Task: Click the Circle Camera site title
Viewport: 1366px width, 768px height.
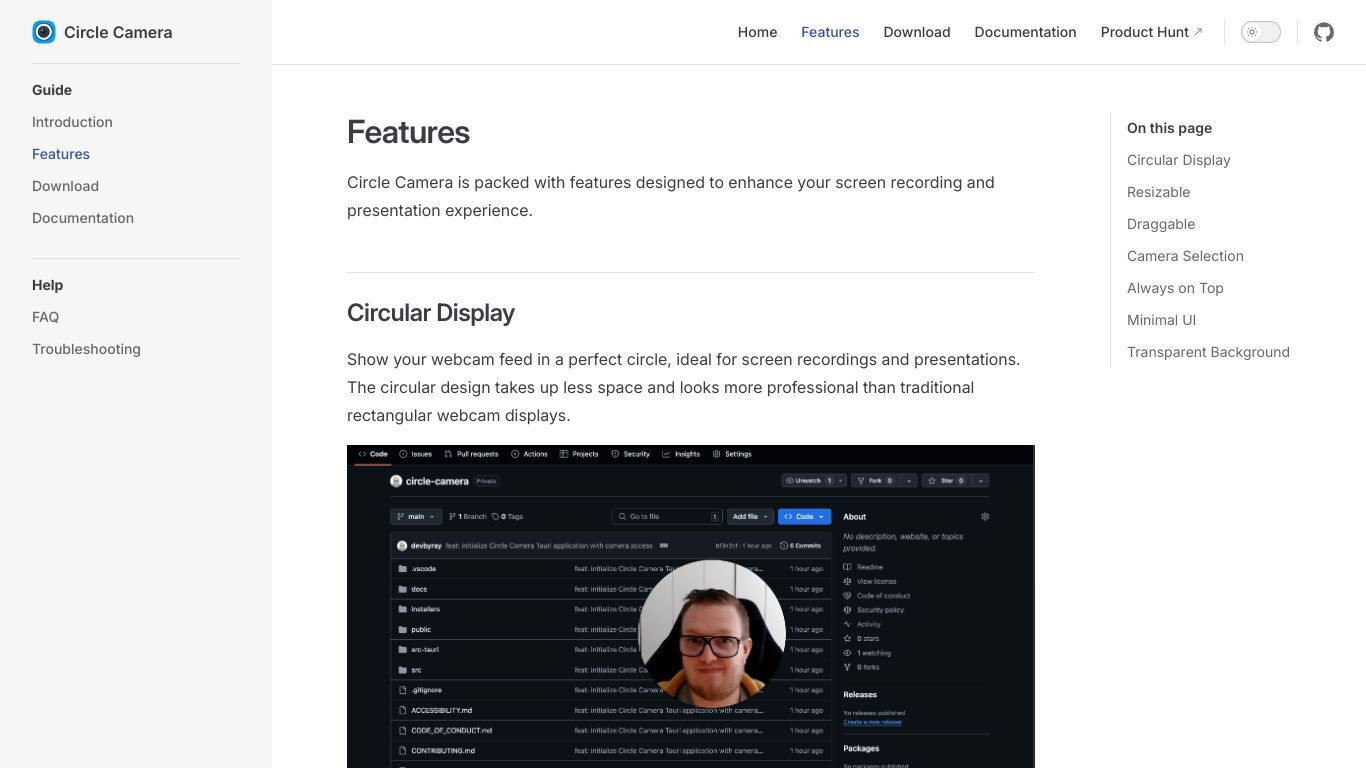Action: click(118, 32)
